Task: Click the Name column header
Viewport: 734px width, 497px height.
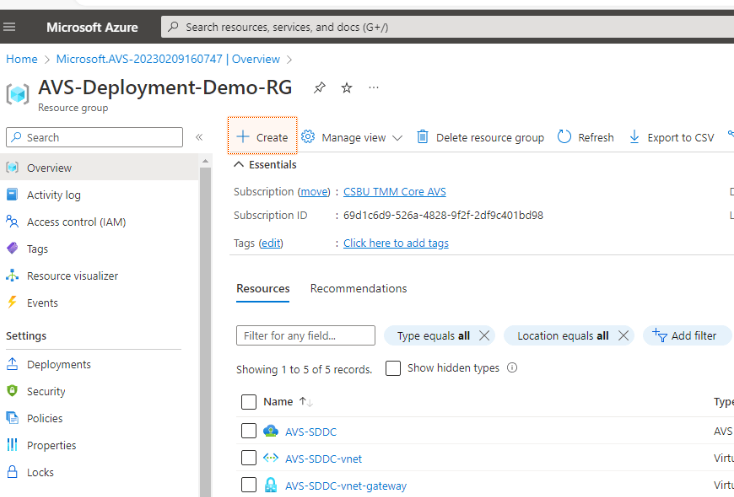Action: coord(278,402)
